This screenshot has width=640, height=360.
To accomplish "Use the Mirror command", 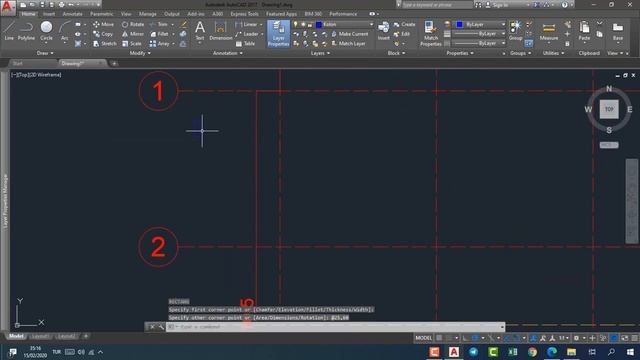I will 133,34.
